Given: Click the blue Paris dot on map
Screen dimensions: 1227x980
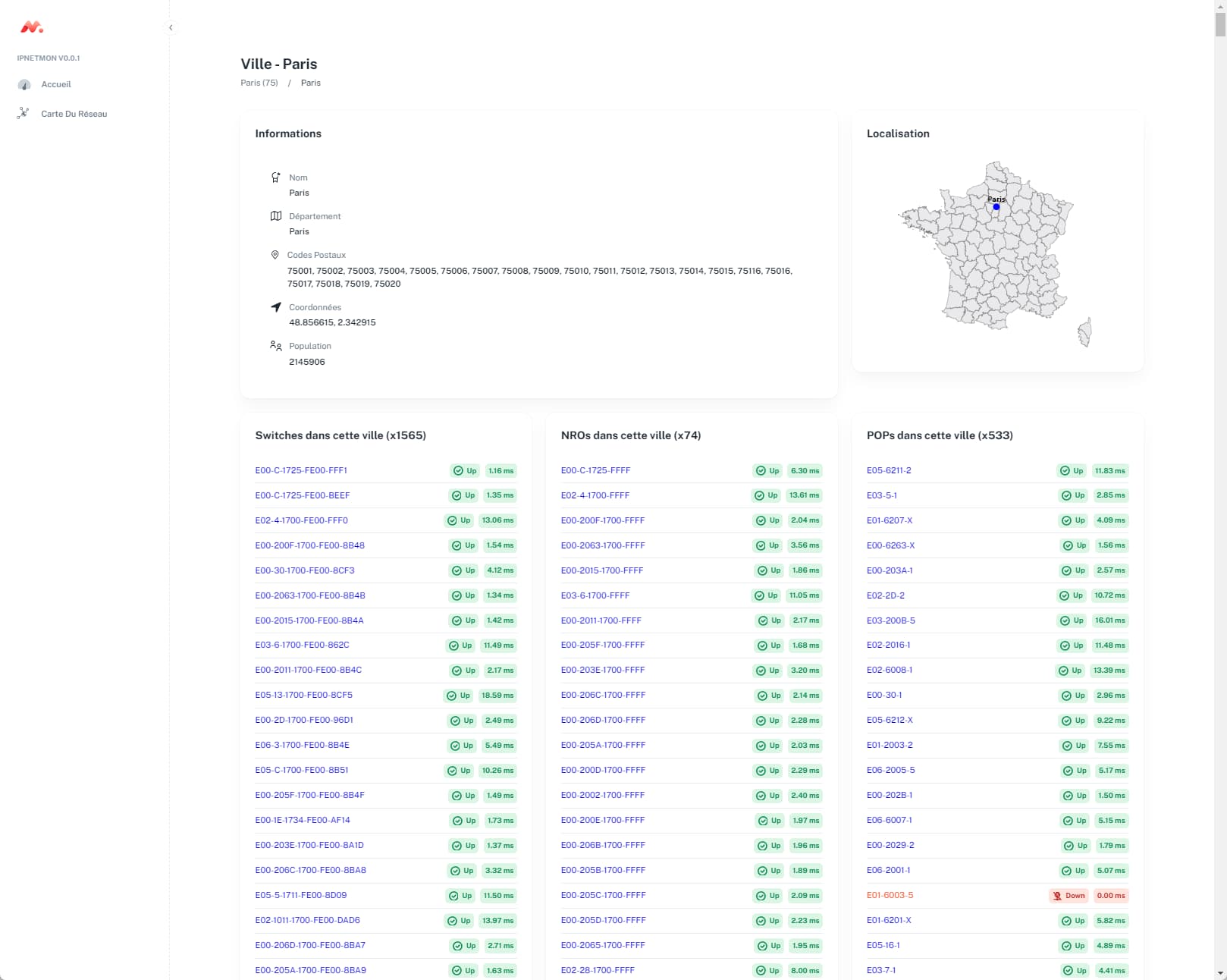Looking at the screenshot, I should [996, 207].
